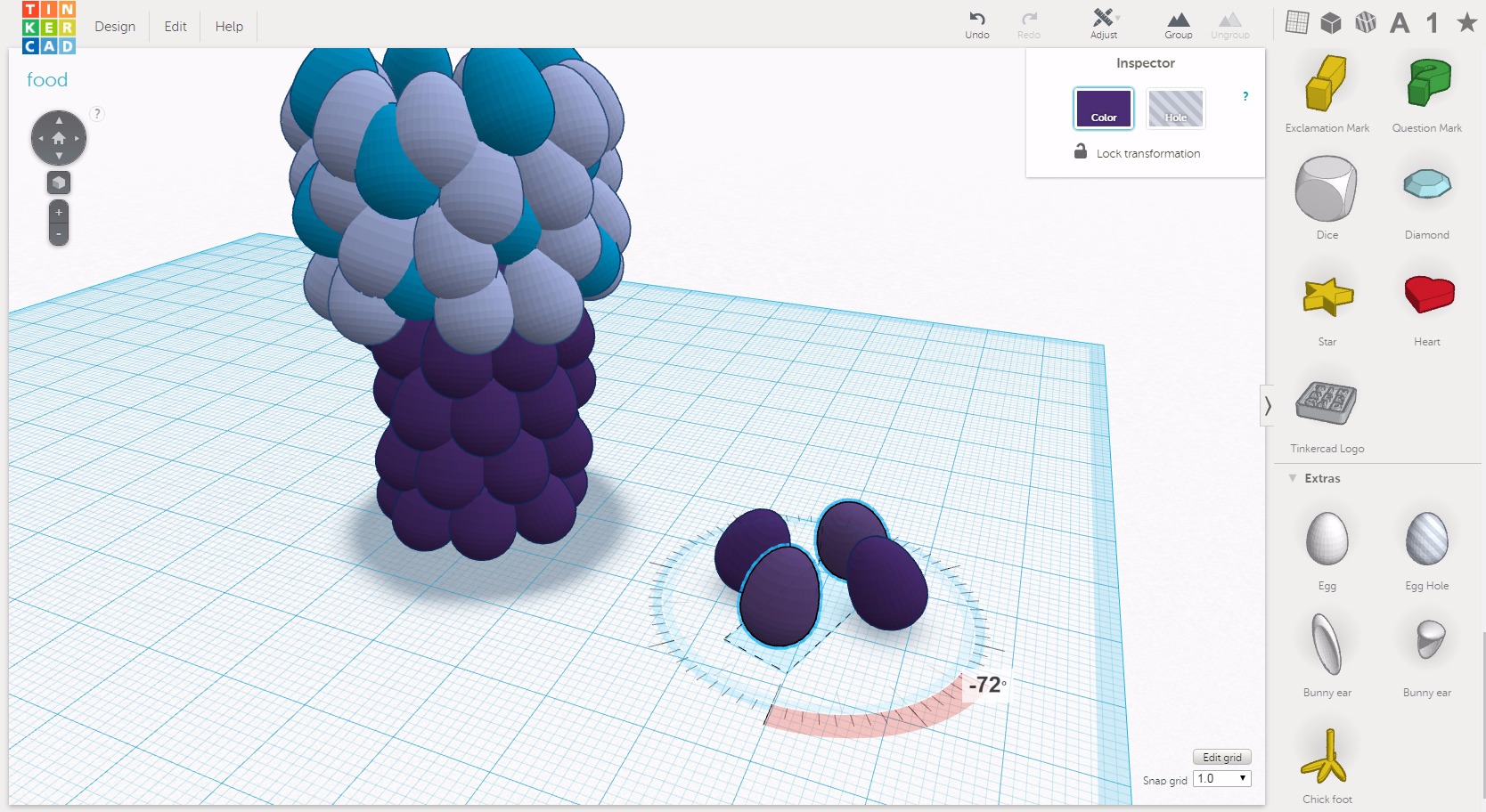Open navigation help question mark

97,113
